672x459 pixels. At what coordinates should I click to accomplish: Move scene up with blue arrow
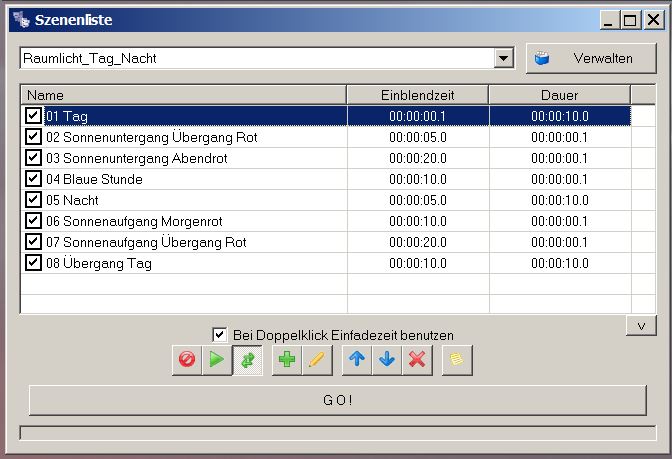(357, 360)
